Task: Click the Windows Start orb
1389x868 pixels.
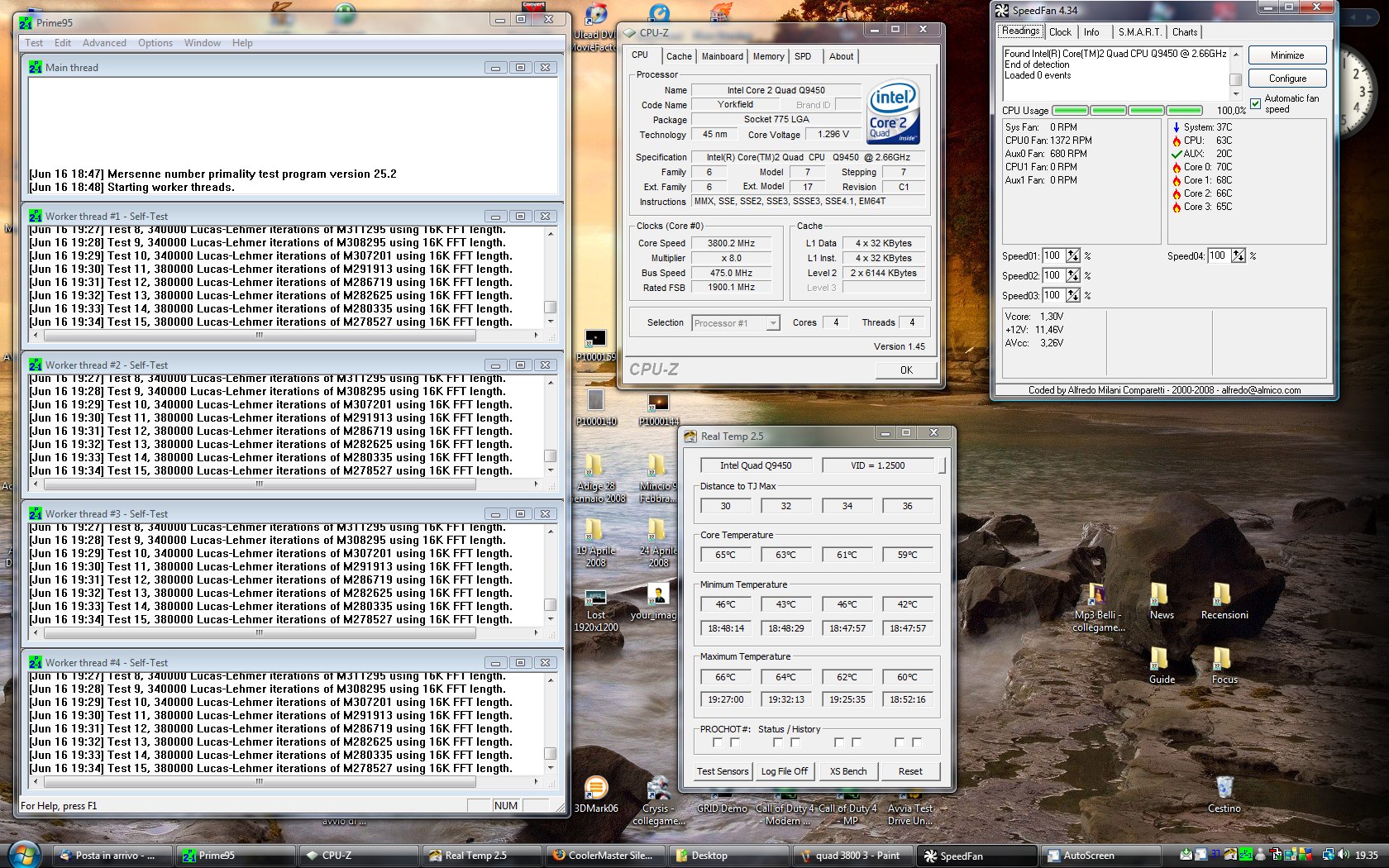Action: coord(24,855)
